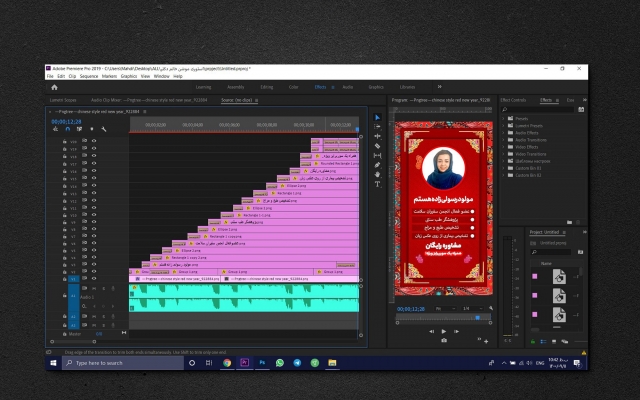Switch to the Color workspace
Image resolution: width=640 pixels, height=400 pixels.
[293, 87]
